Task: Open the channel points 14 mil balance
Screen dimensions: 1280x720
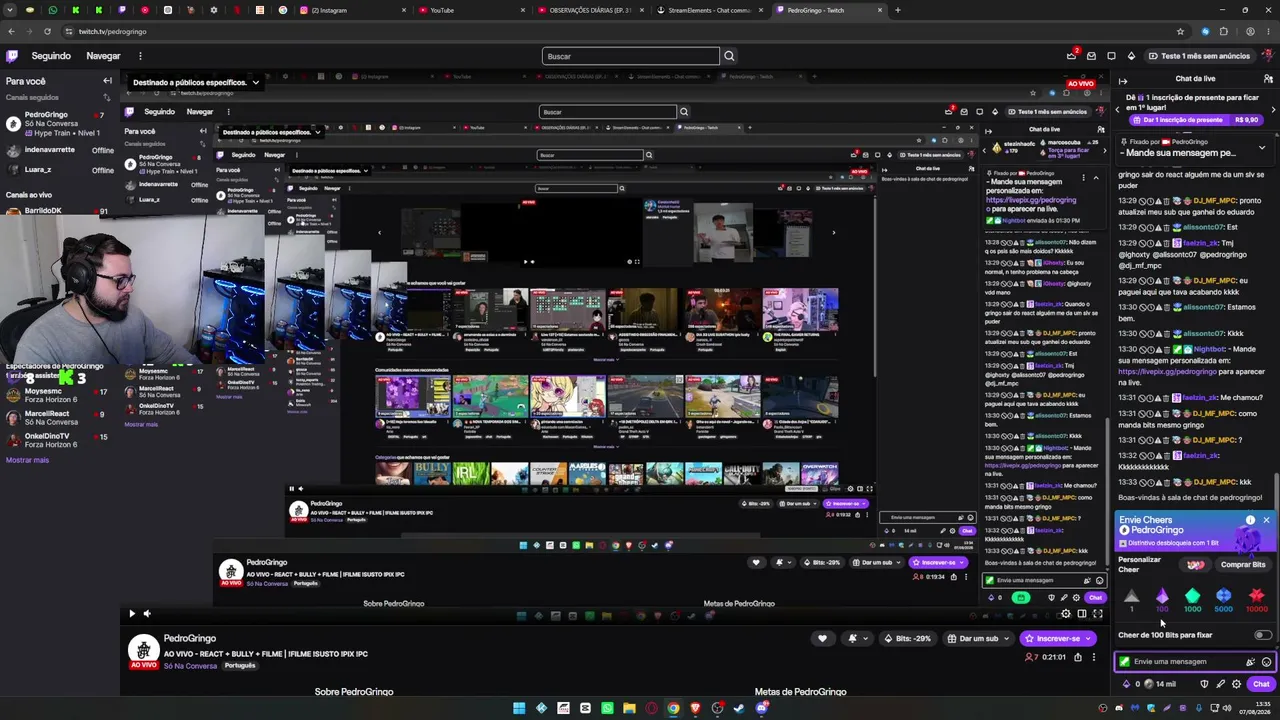Action: point(1160,684)
